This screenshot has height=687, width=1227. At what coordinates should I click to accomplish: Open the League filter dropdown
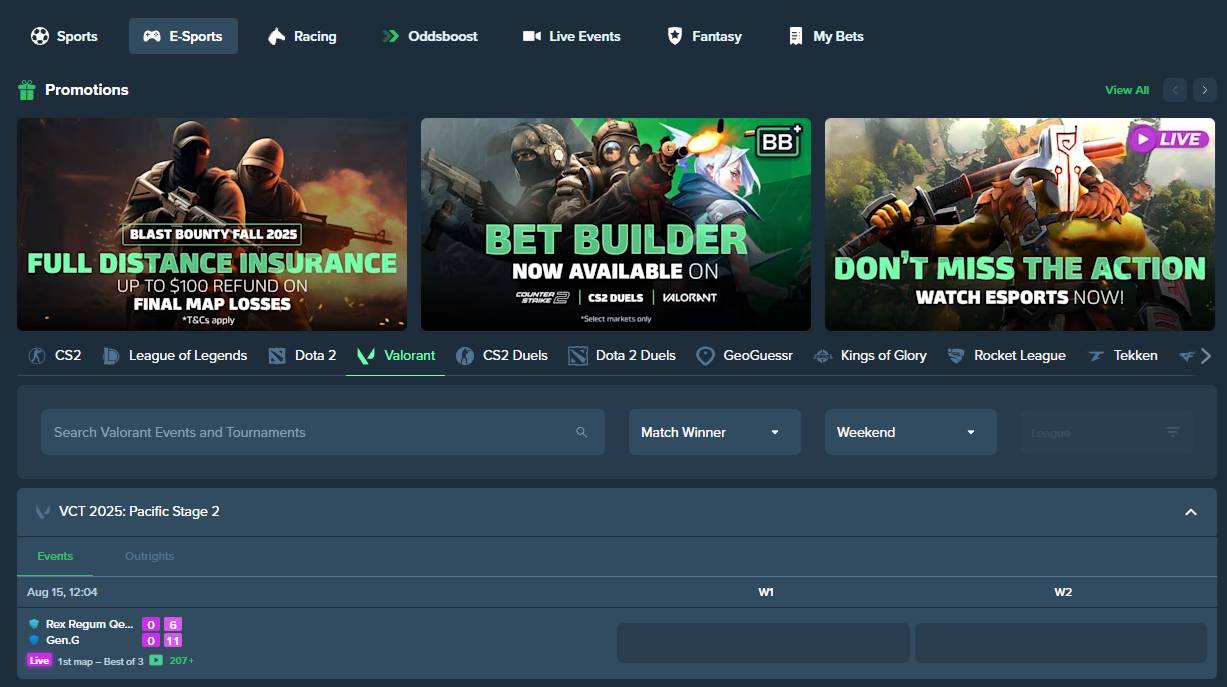1106,432
